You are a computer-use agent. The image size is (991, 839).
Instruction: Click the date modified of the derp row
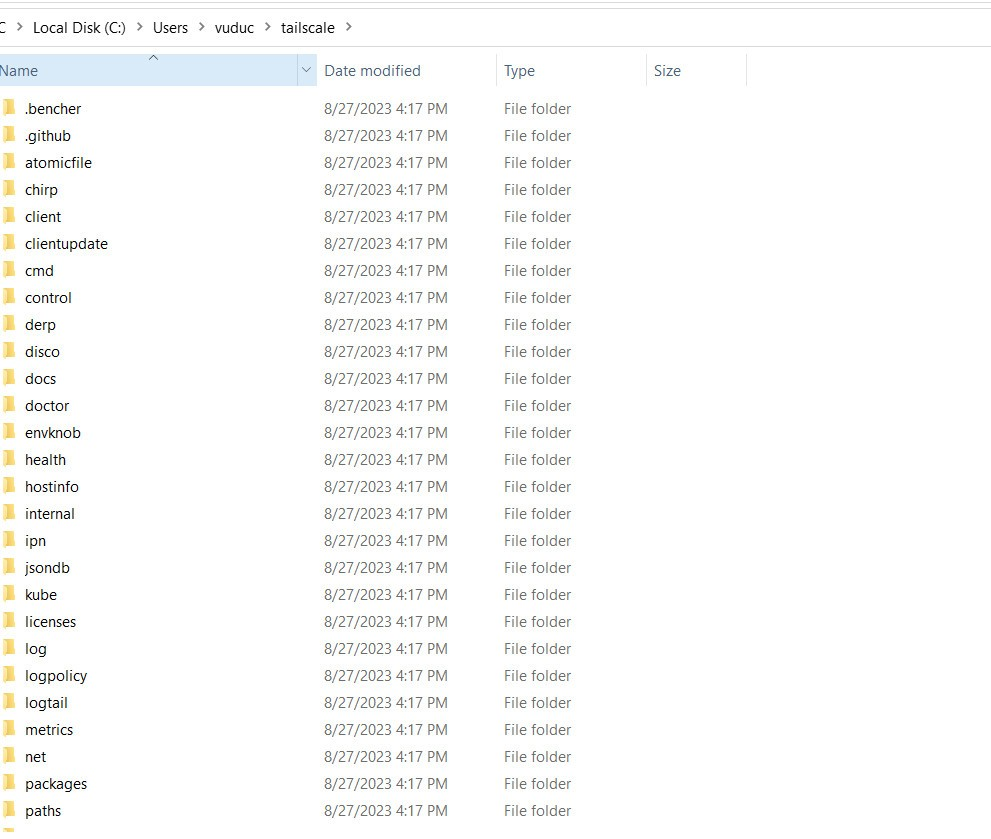pos(386,324)
